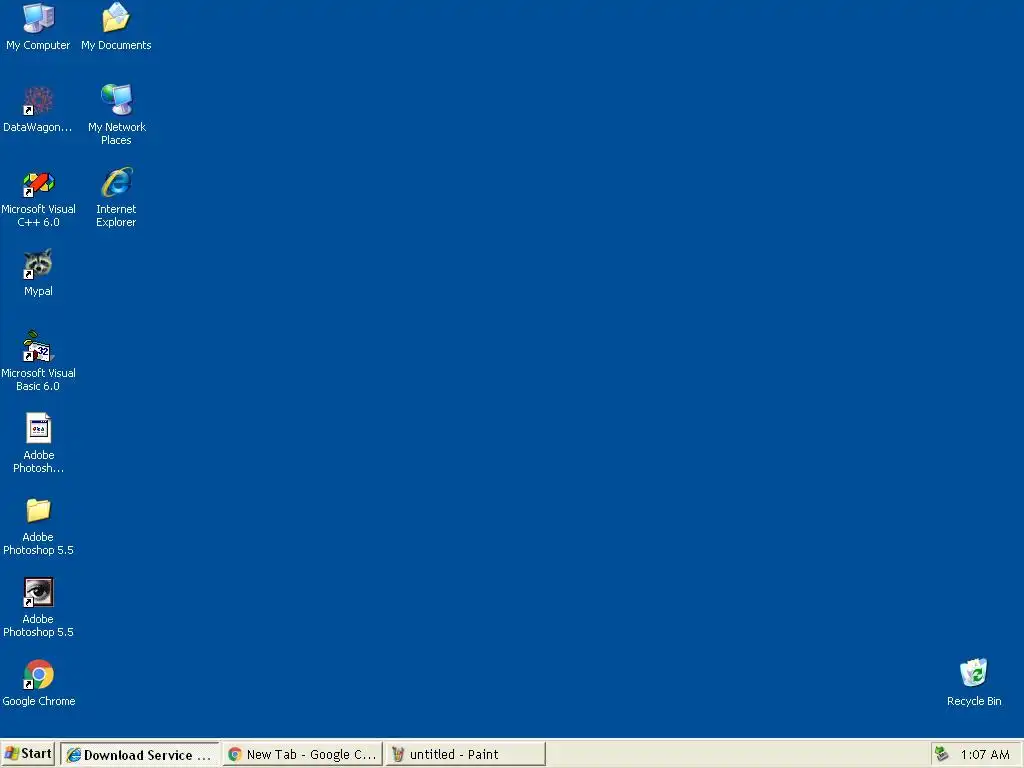Switch to untitled - Paint taskbar button
1024x768 pixels.
[x=465, y=754]
